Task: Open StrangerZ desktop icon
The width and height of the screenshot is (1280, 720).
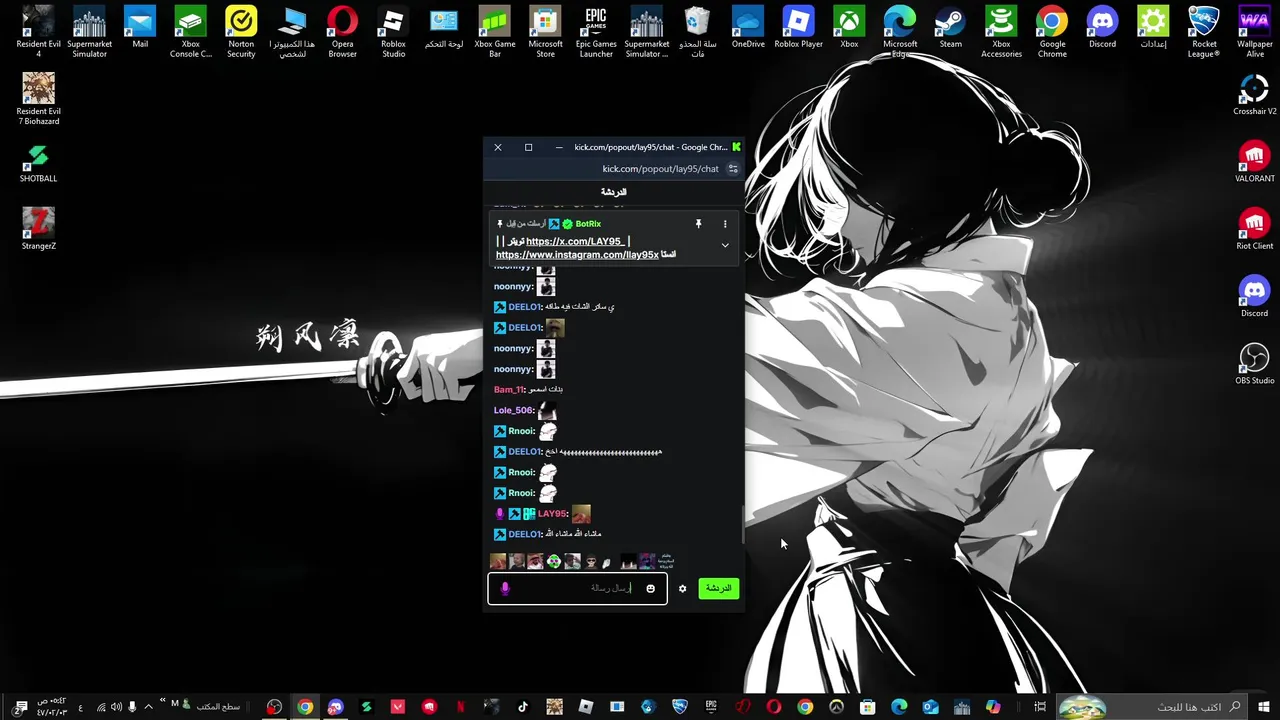Action: (x=38, y=229)
